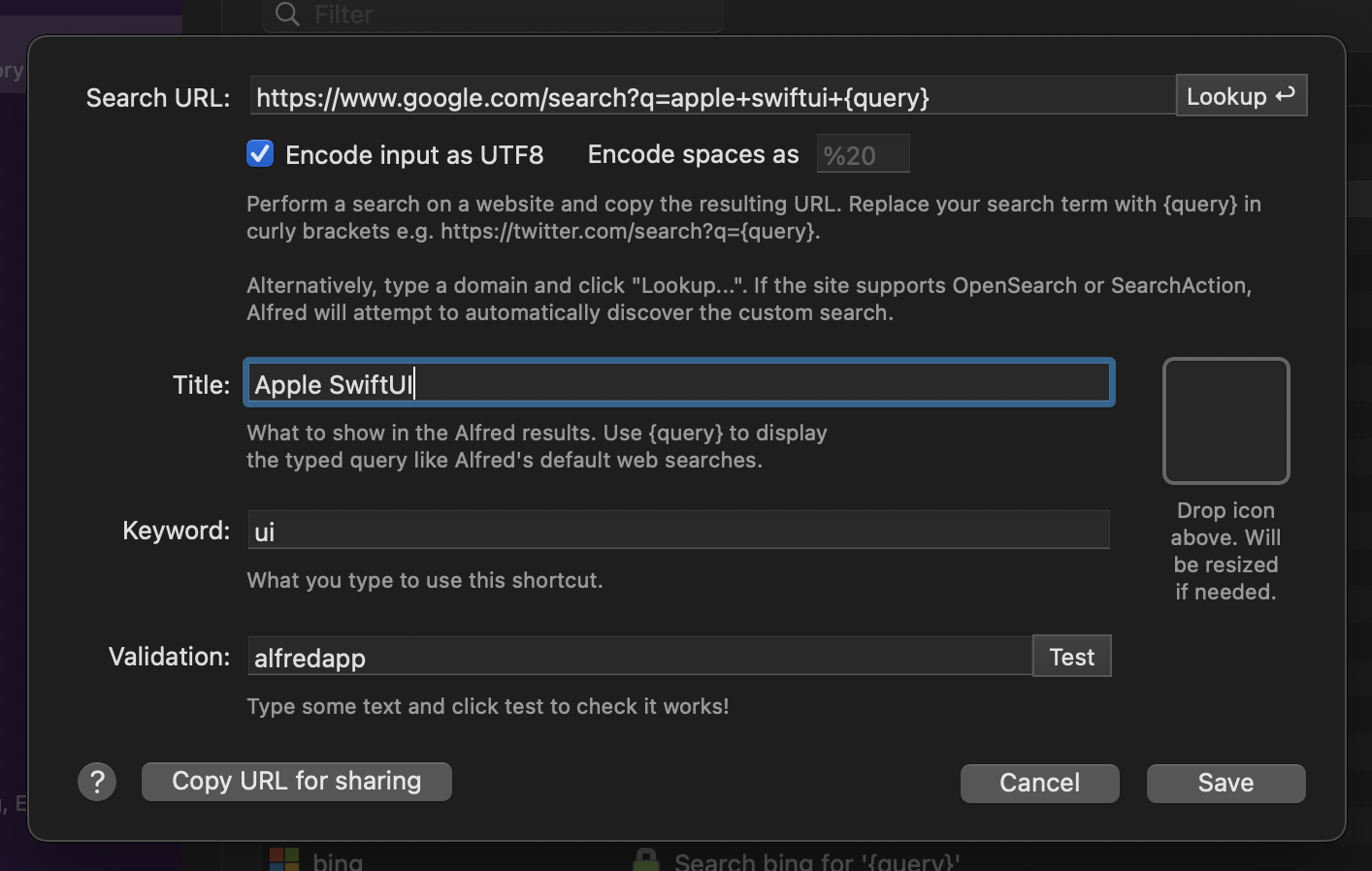The height and width of the screenshot is (871, 1372).
Task: Click the Title field containing Apple SwiftUI
Action: 678,382
